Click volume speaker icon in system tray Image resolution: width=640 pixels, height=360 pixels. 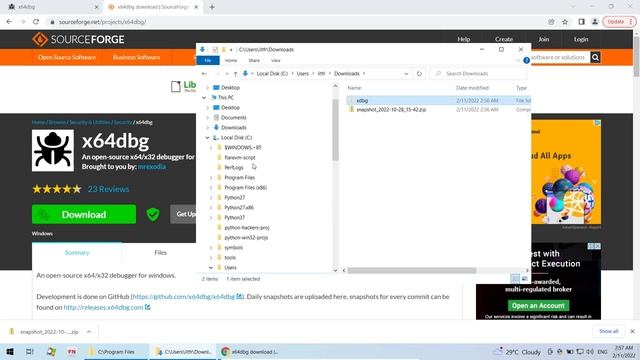click(x=590, y=351)
